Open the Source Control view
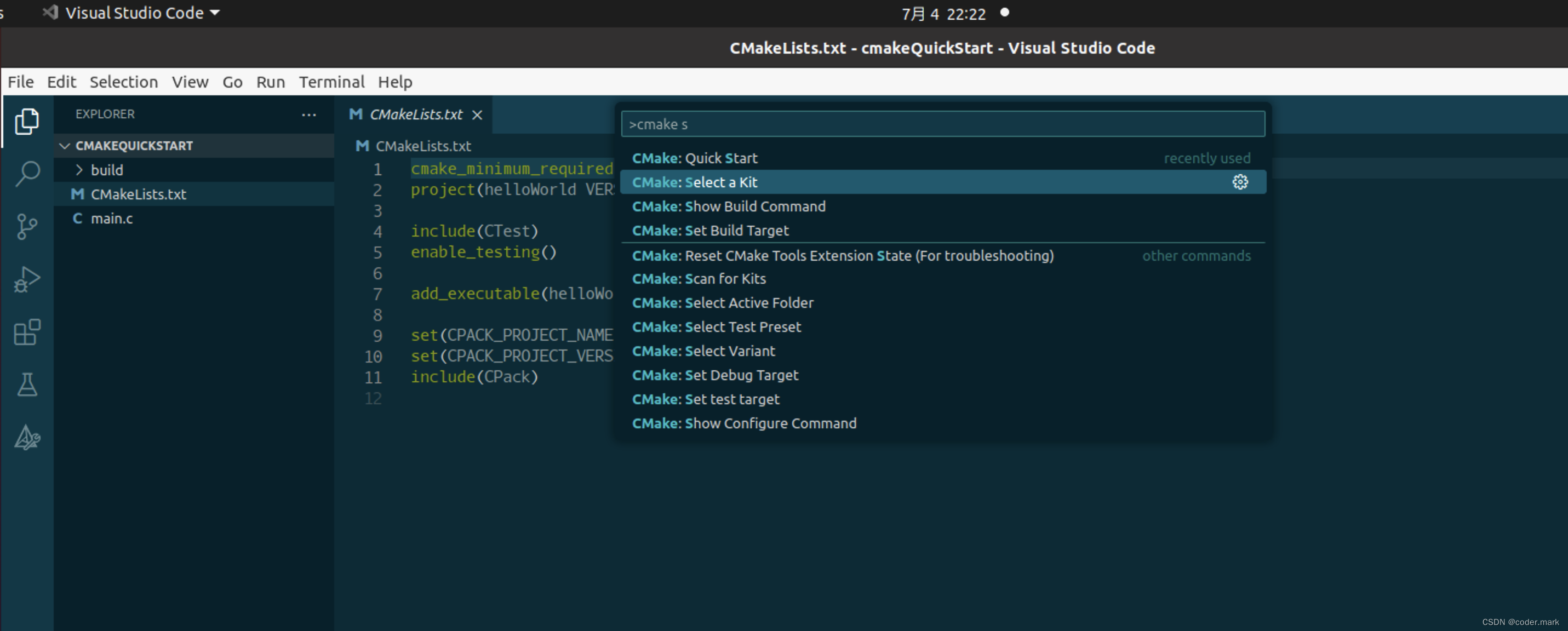 [x=27, y=226]
